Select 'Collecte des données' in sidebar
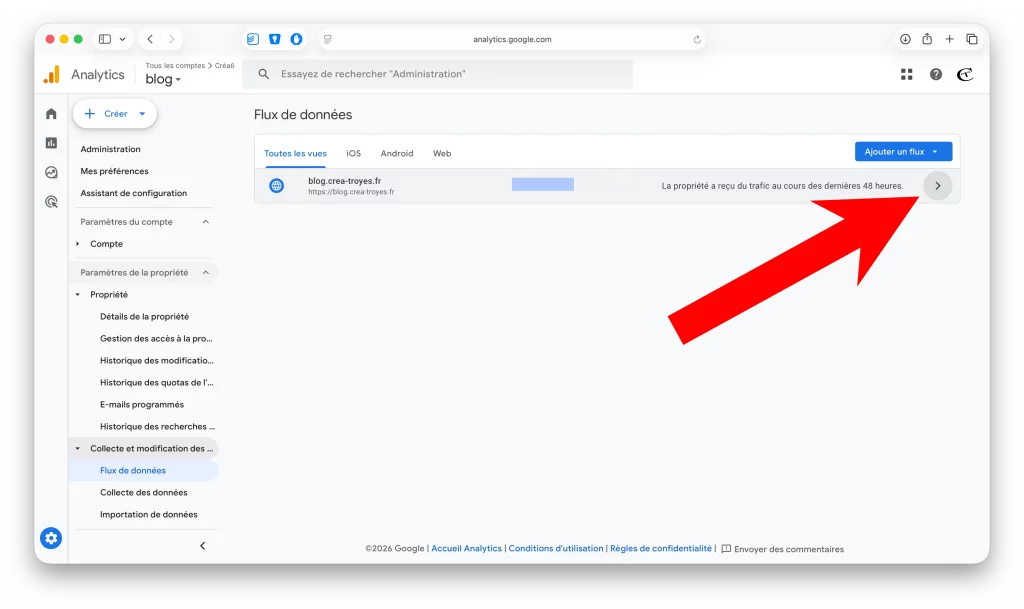 143,493
